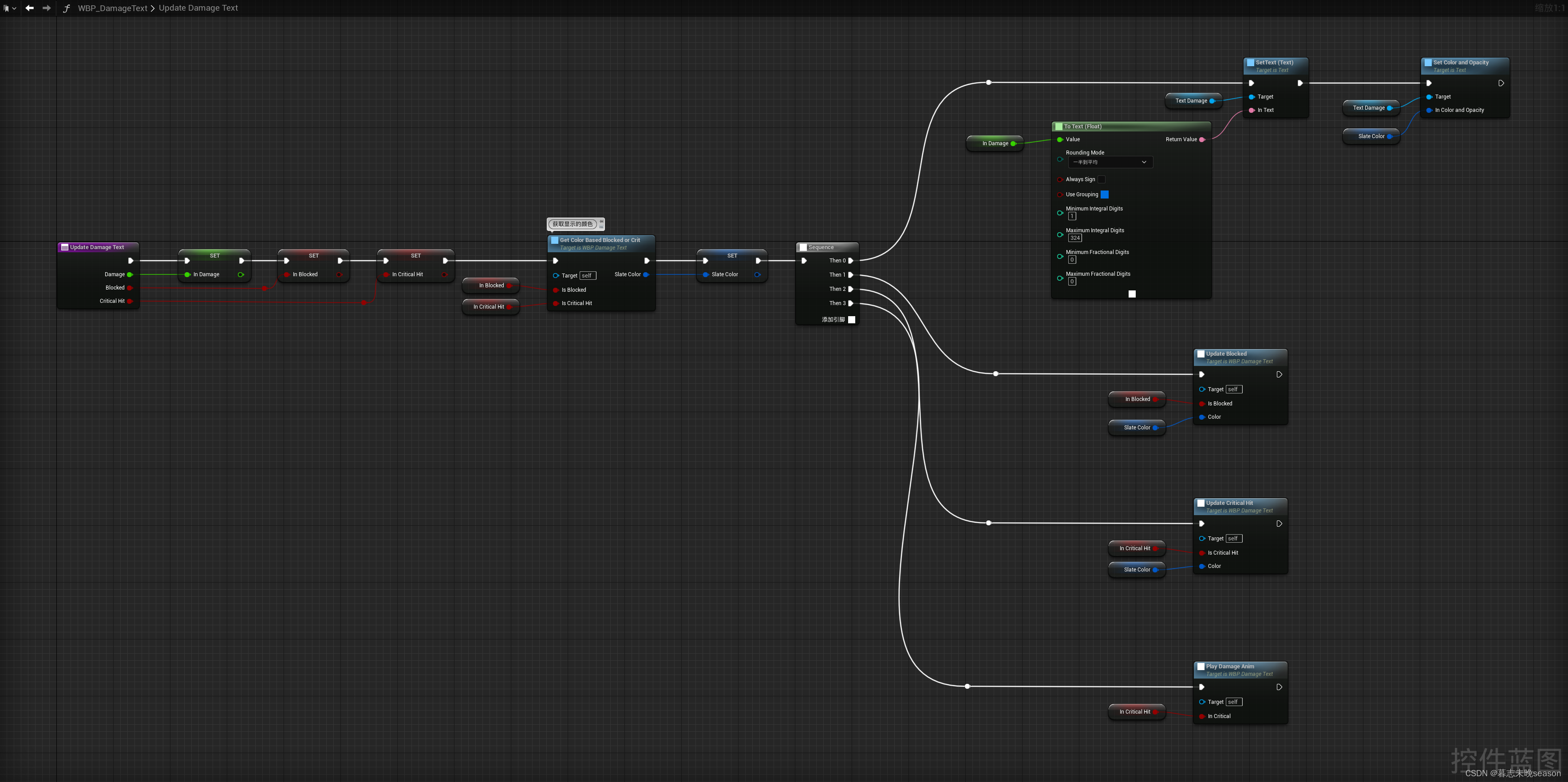Select Get Color Based Blocked or Crit node title
The height and width of the screenshot is (782, 1568).
click(x=600, y=240)
